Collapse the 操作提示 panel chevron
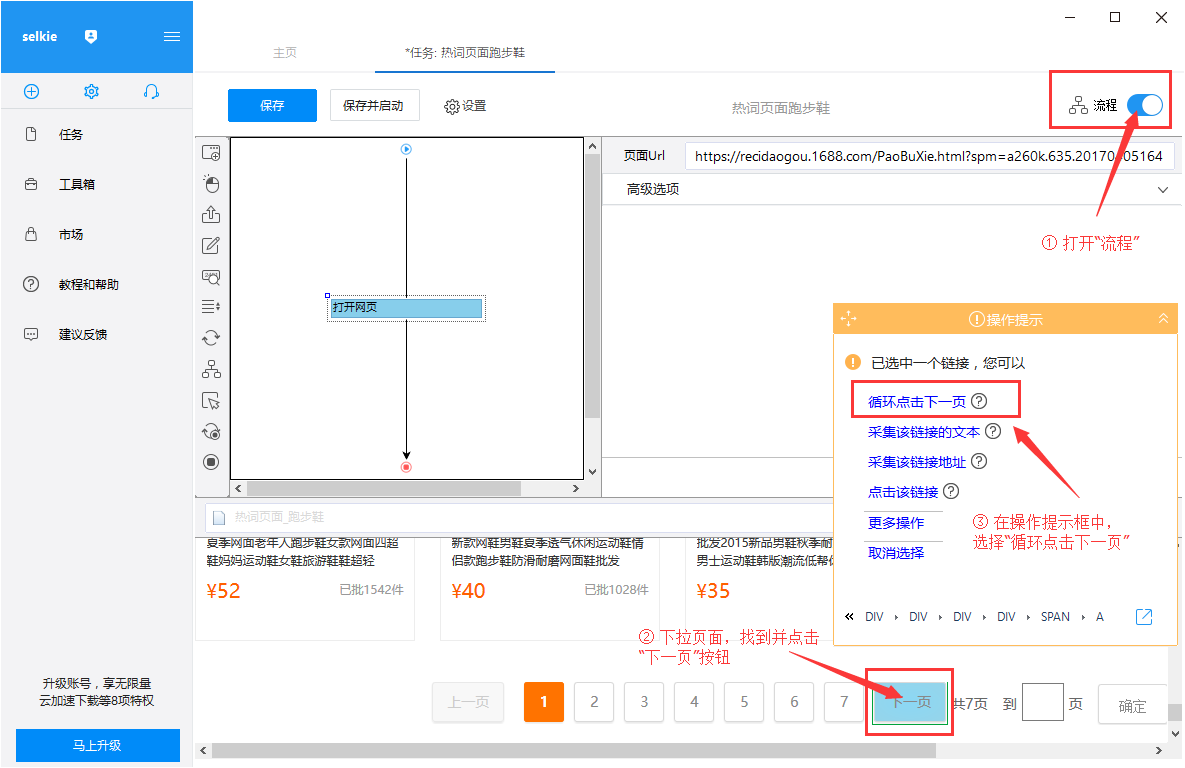Image resolution: width=1185 pixels, height=768 pixels. 1163,318
